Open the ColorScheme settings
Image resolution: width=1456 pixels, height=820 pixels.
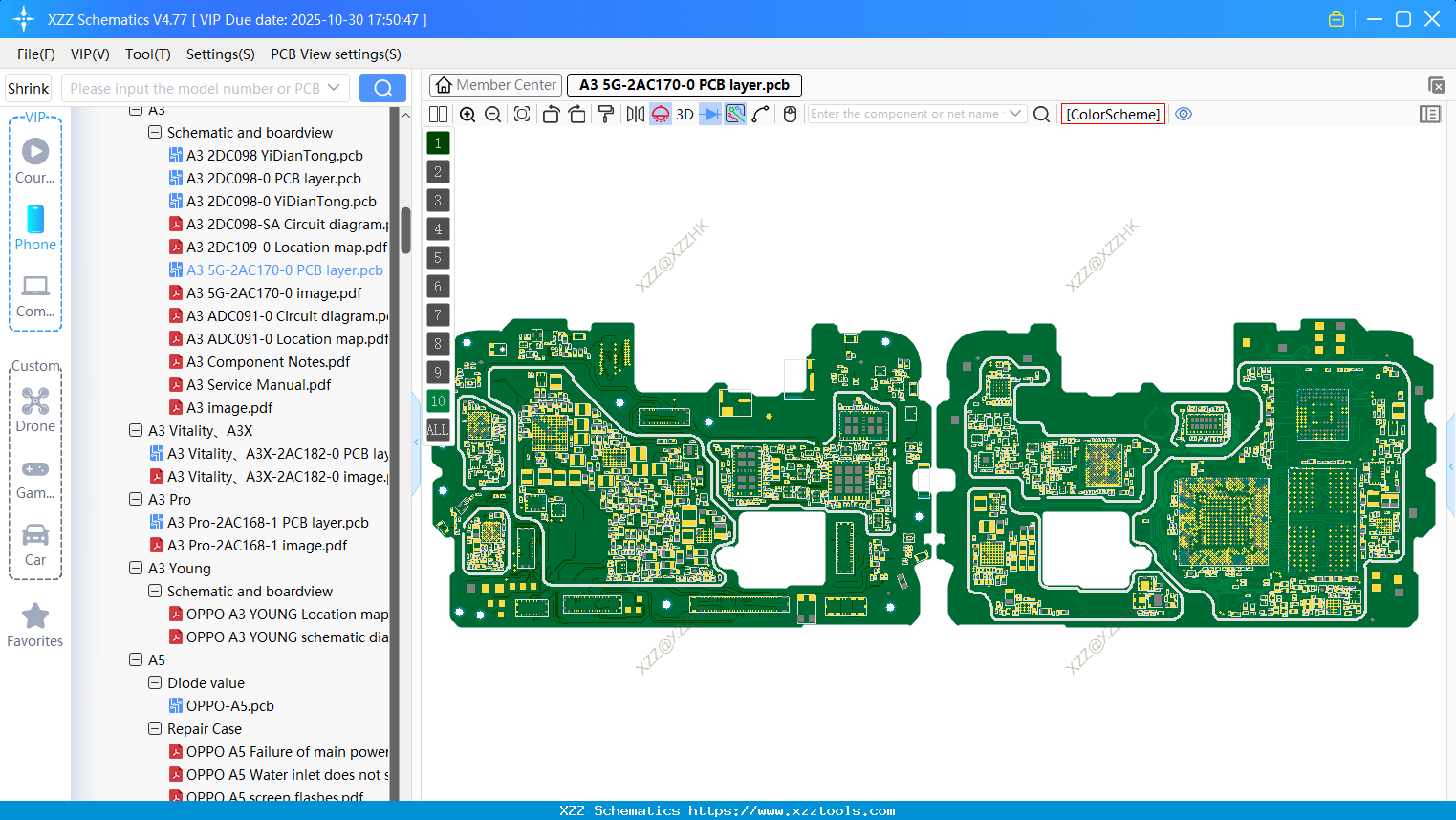(1112, 114)
